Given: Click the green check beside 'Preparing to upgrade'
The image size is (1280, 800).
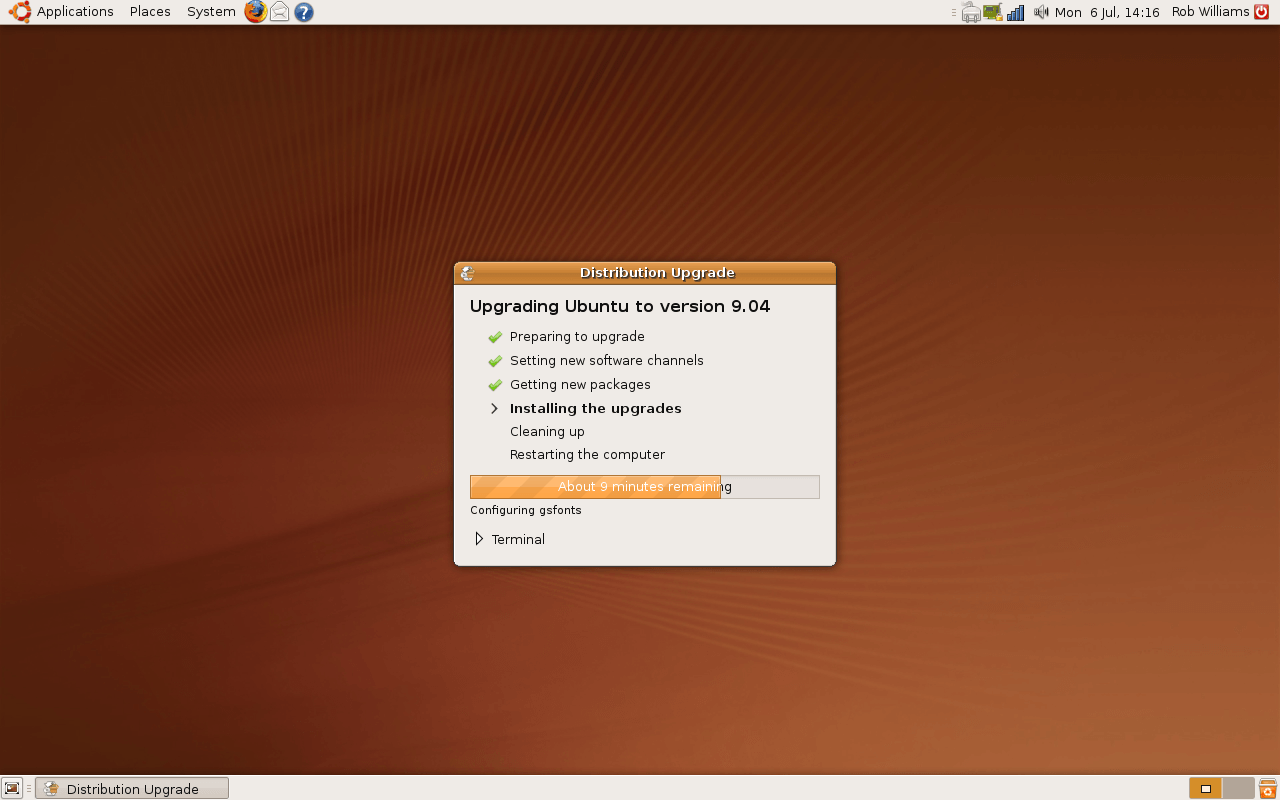Looking at the screenshot, I should point(495,337).
